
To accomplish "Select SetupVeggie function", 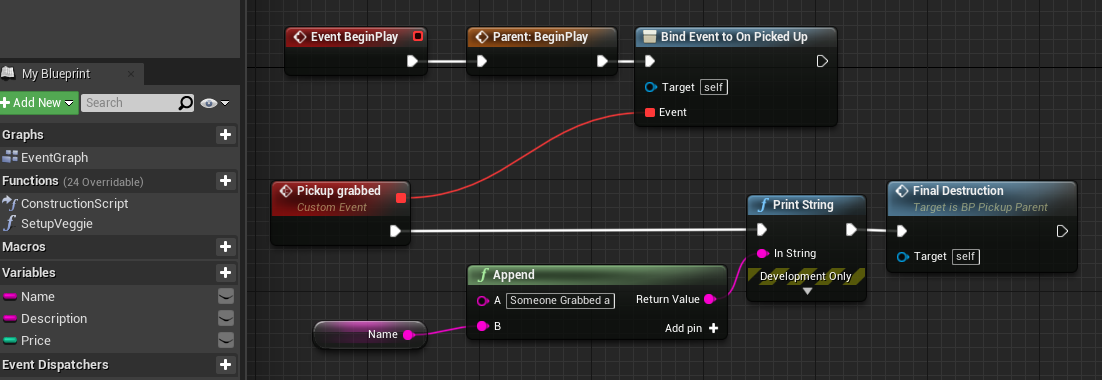I will [x=56, y=224].
